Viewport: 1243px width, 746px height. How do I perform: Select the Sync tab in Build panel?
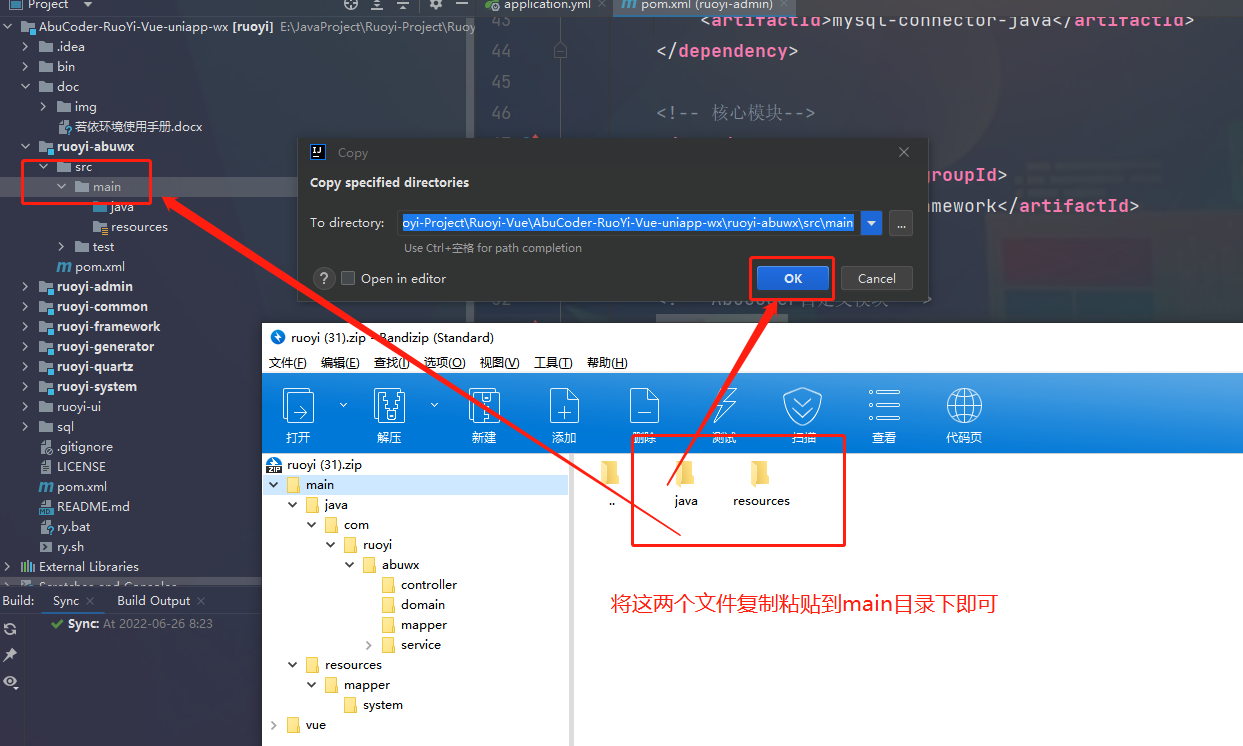click(66, 601)
